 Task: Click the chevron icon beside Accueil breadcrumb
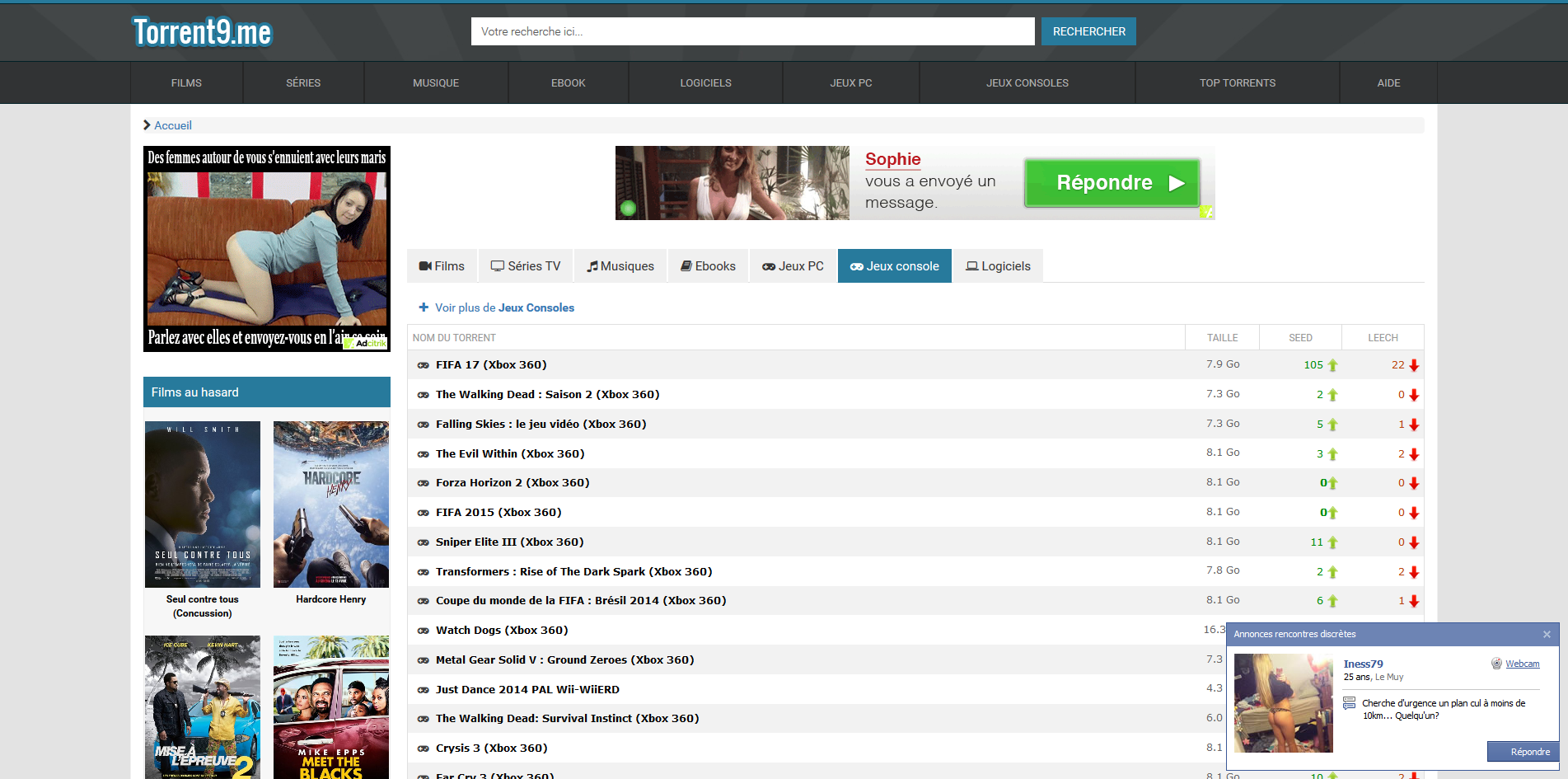point(147,125)
